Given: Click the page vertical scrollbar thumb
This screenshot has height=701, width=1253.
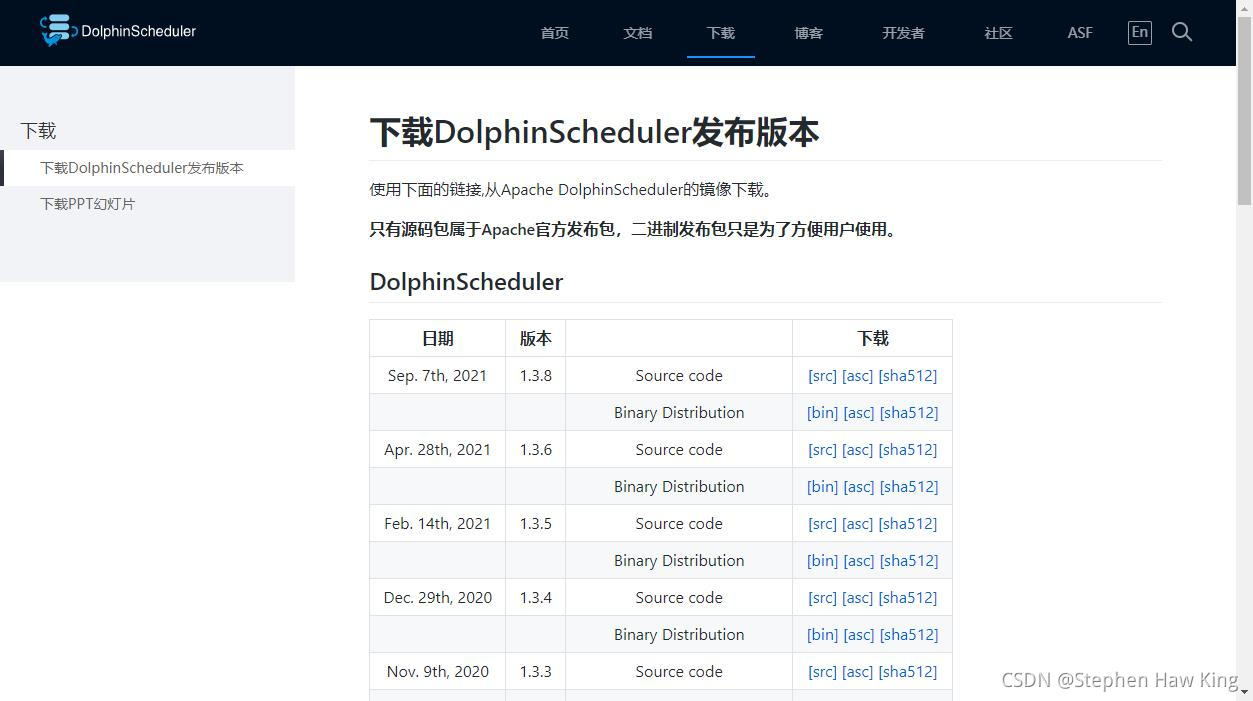Looking at the screenshot, I should coord(1244,110).
